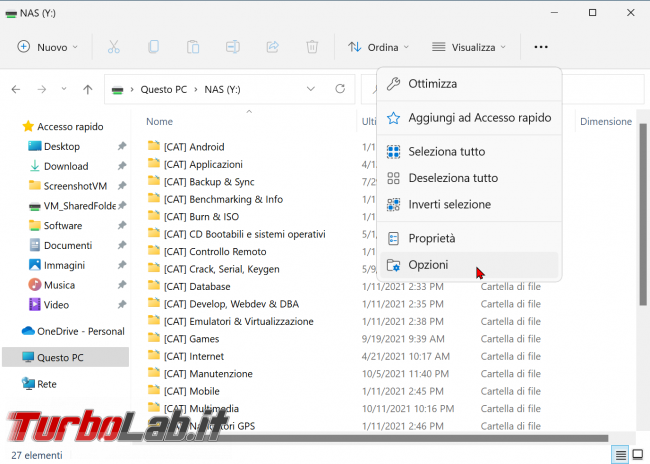Click the Cut scissors icon
650x464 pixels.
[x=114, y=47]
